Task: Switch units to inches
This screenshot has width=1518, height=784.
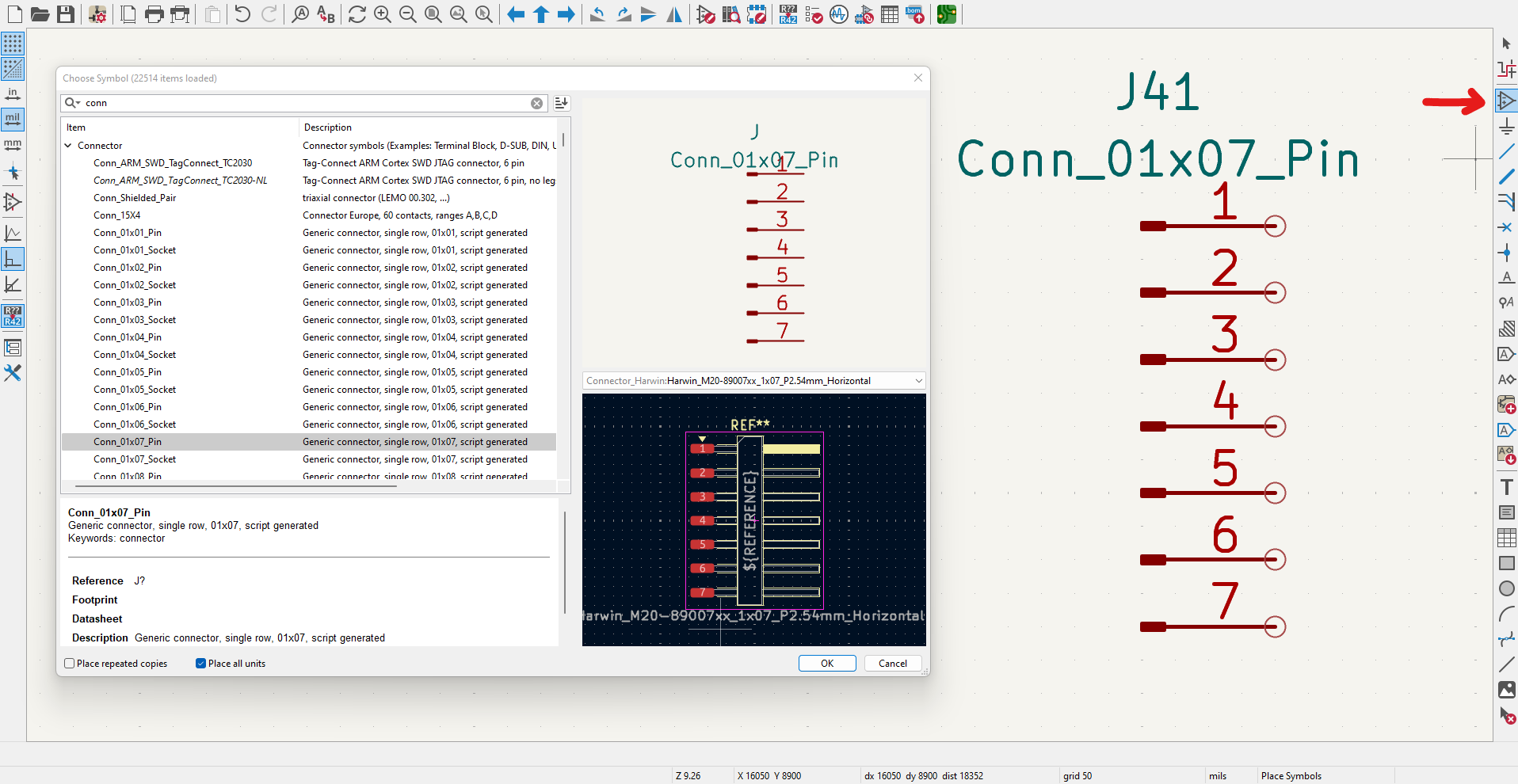Action: [13, 94]
